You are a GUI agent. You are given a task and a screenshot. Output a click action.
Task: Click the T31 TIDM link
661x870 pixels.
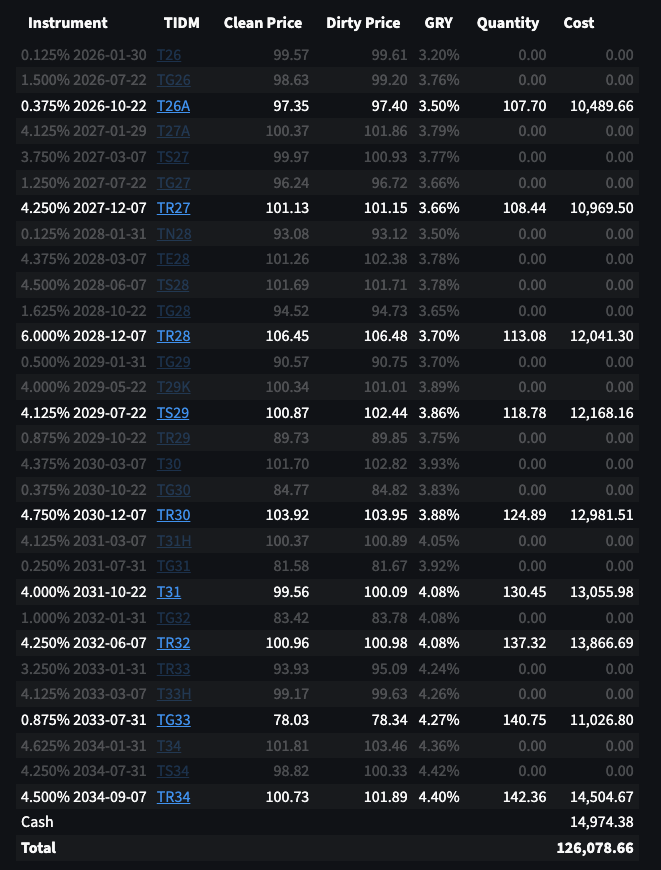click(168, 592)
